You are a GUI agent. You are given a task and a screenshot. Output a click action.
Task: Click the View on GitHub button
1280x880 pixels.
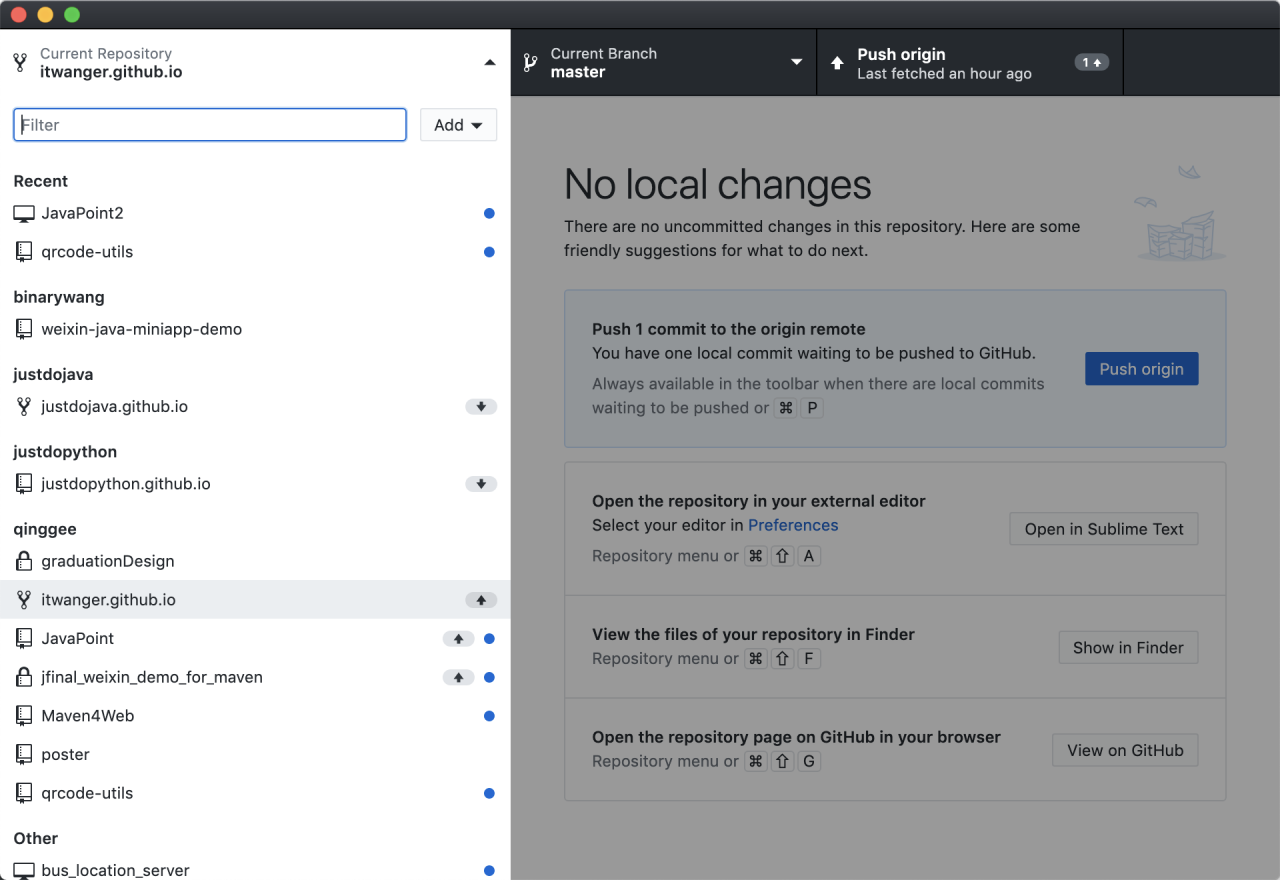(1124, 751)
